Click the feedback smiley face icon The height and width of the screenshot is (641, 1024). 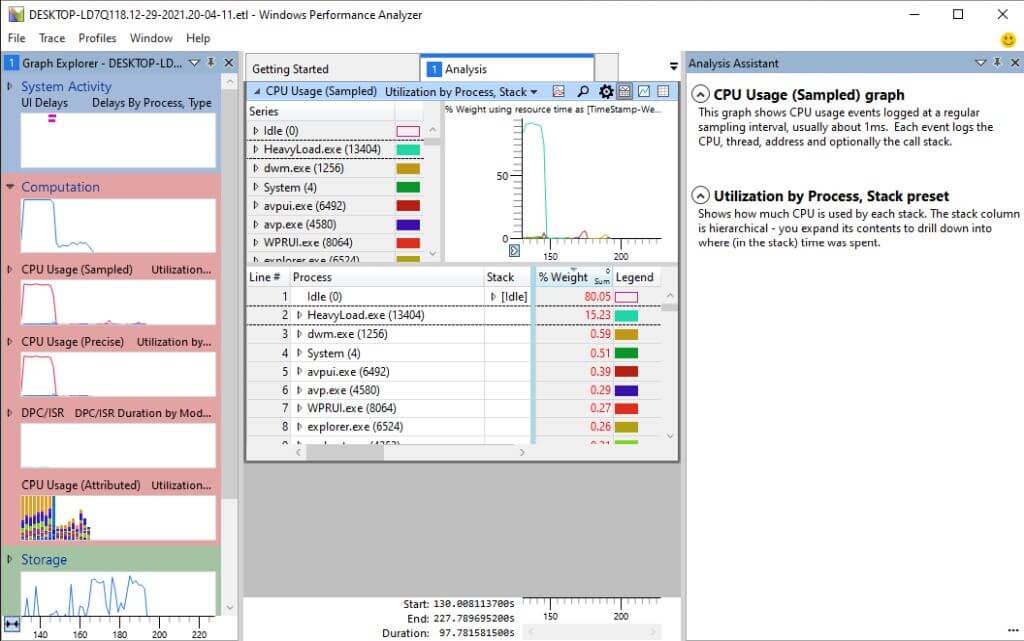pyautogui.click(x=1008, y=39)
